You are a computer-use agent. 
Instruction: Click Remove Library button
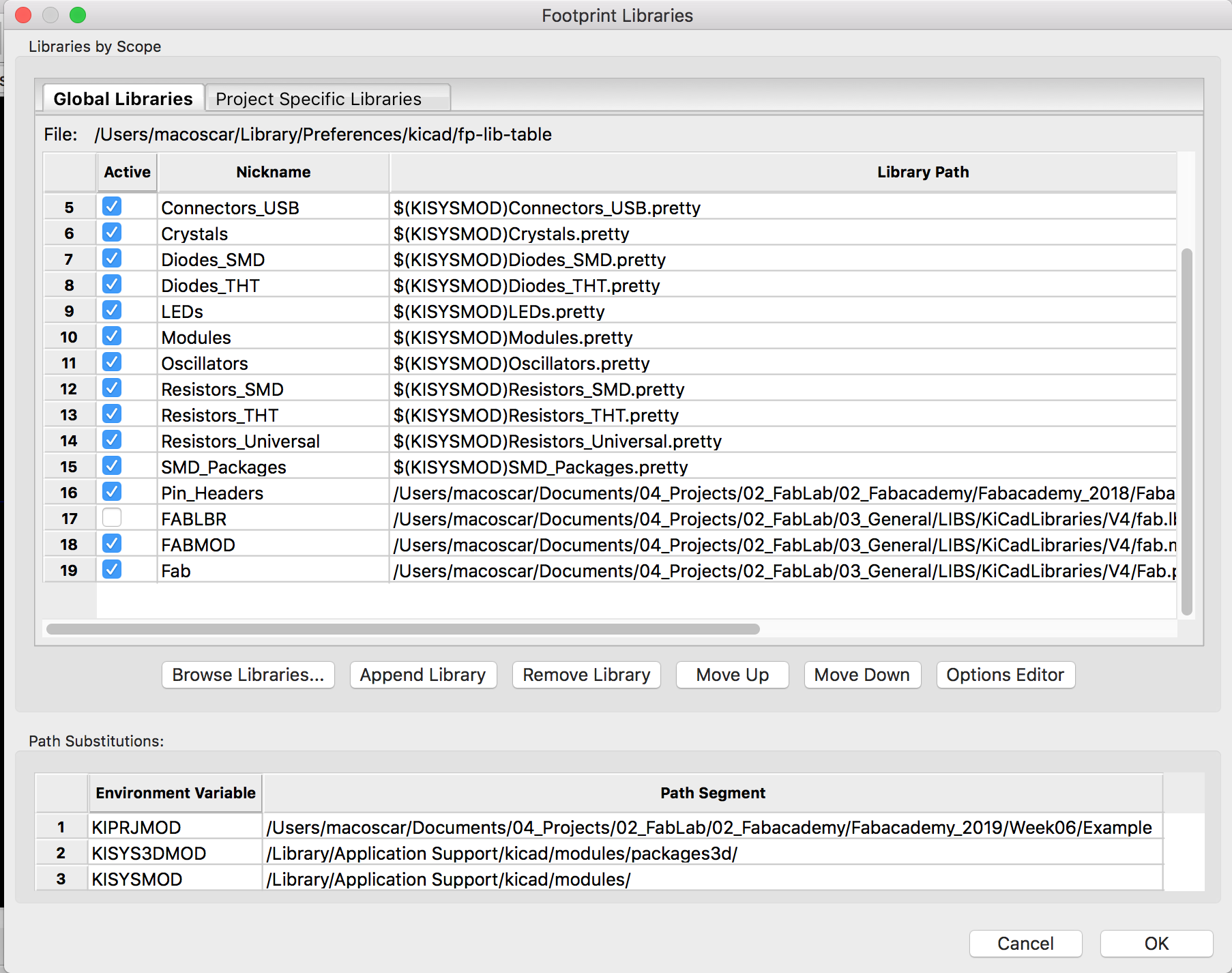click(x=586, y=675)
